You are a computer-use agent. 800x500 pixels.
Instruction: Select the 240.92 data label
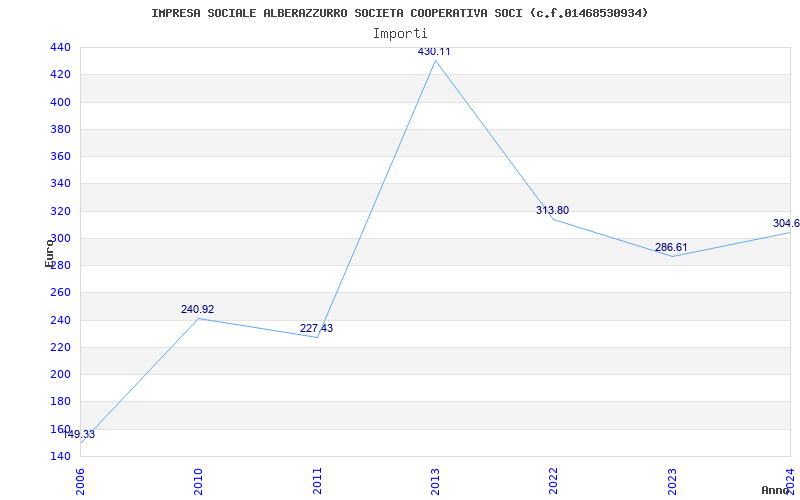pyautogui.click(x=197, y=309)
